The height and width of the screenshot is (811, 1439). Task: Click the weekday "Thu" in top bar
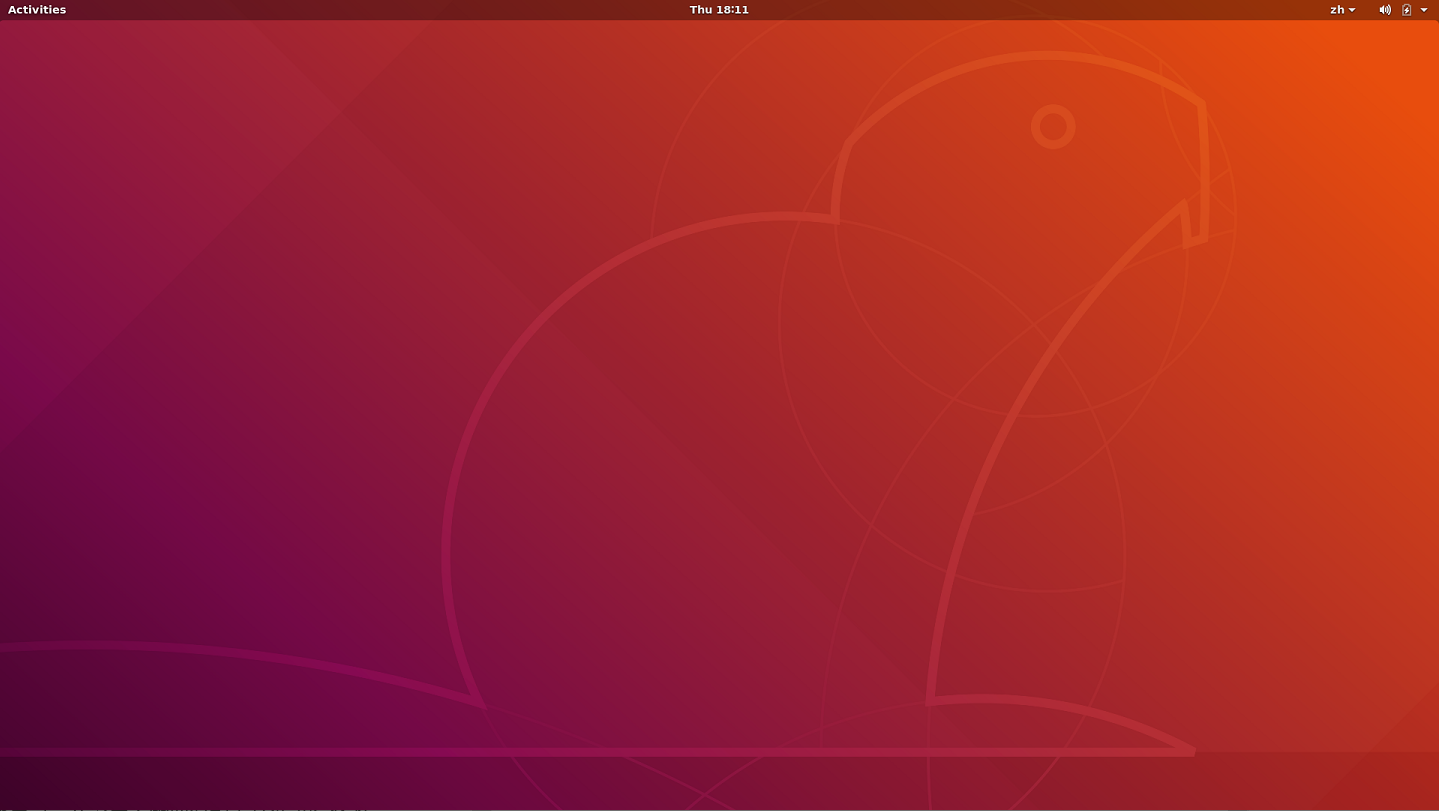[x=701, y=10]
